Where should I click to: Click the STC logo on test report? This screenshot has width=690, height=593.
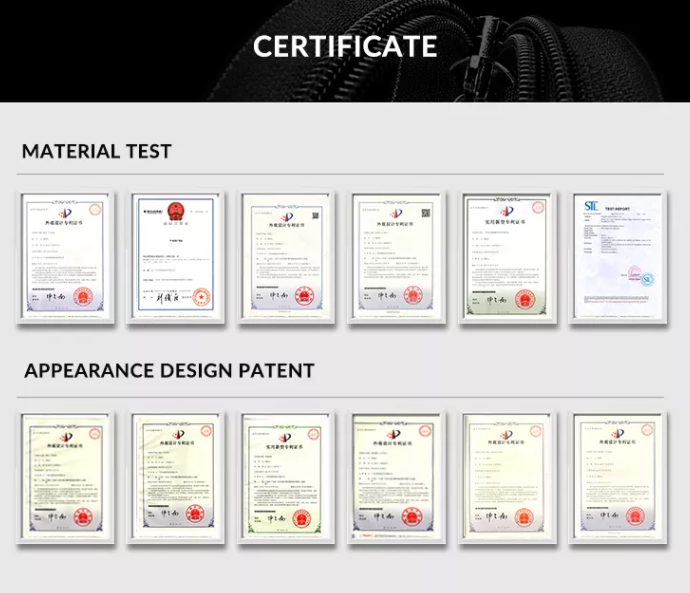pyautogui.click(x=591, y=206)
